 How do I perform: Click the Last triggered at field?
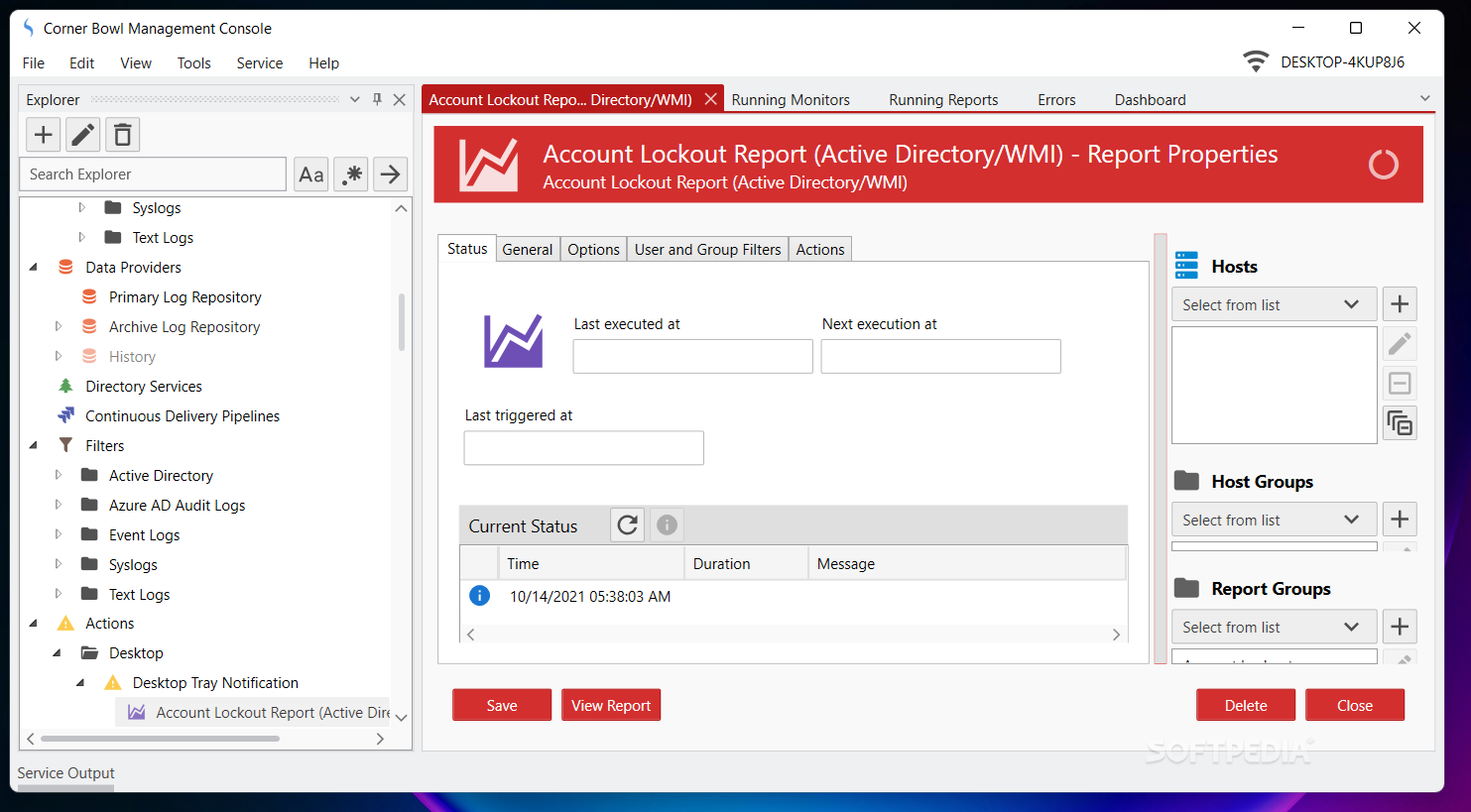pyautogui.click(x=583, y=448)
